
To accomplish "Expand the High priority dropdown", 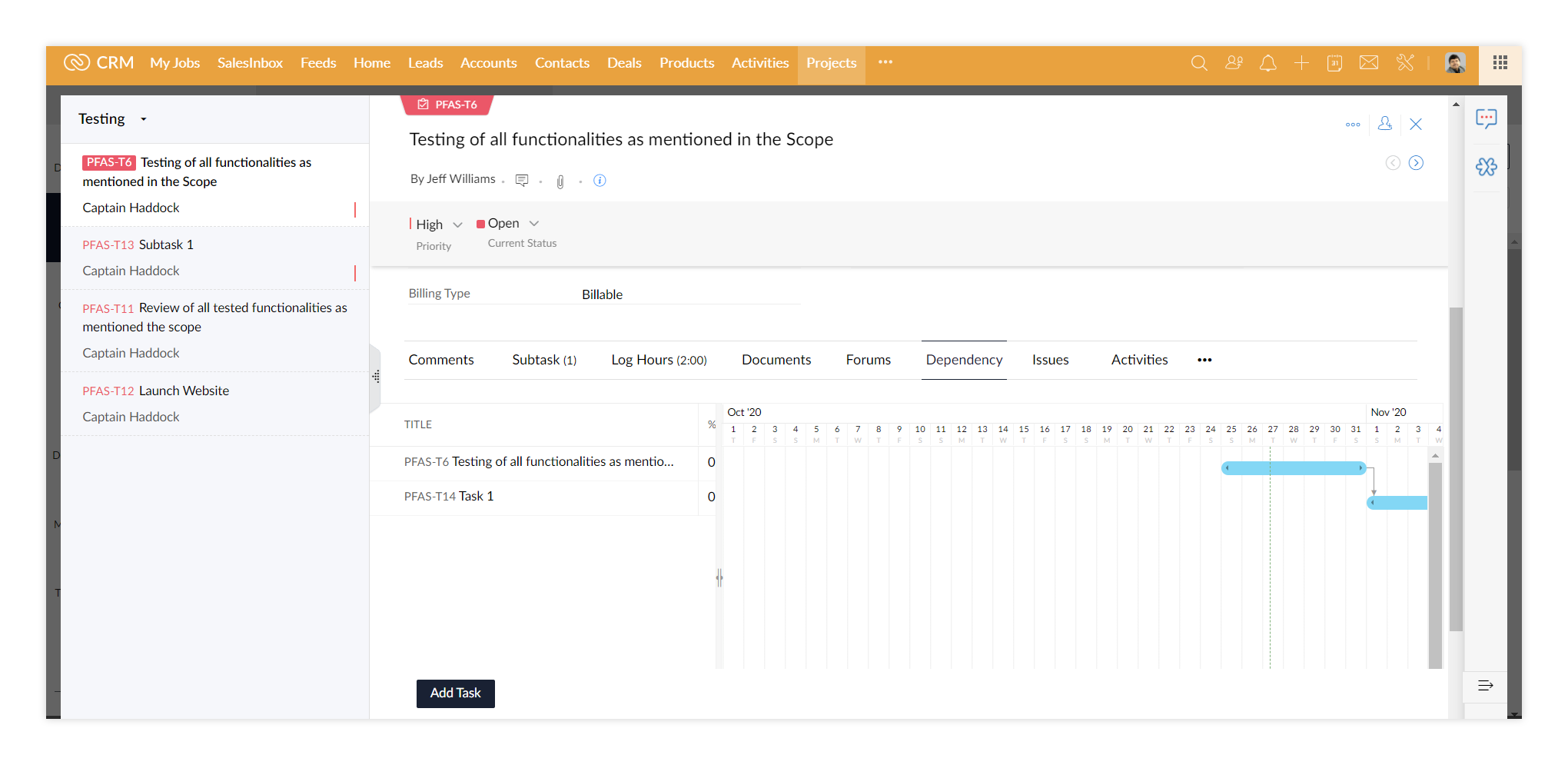I will 457,225.
